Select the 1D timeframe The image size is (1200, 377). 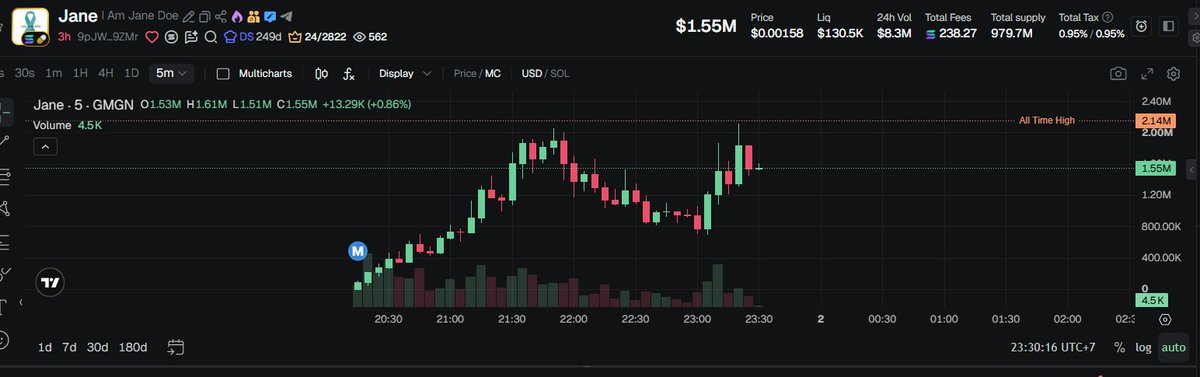131,73
